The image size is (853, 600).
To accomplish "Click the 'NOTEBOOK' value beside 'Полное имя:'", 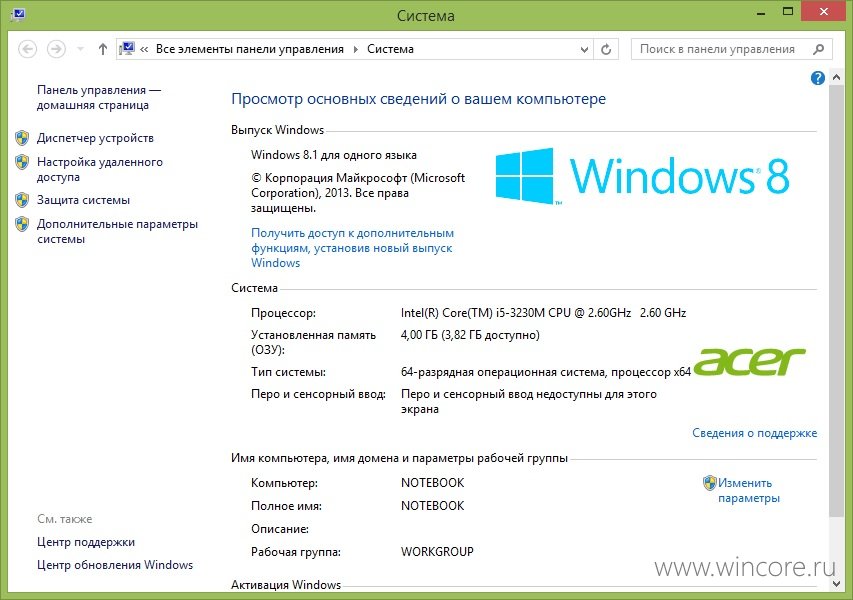I will tap(432, 506).
